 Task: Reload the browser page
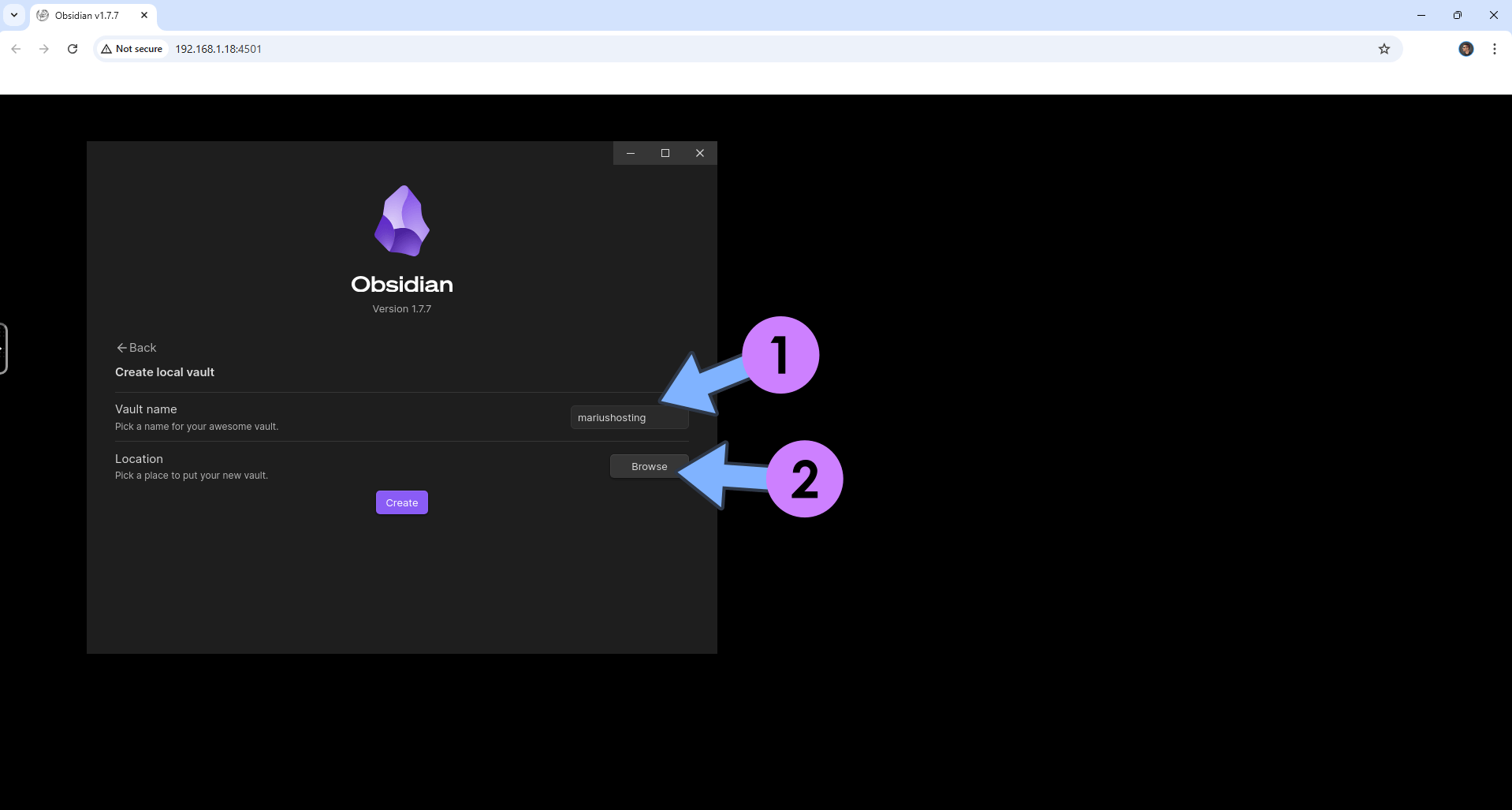73,49
